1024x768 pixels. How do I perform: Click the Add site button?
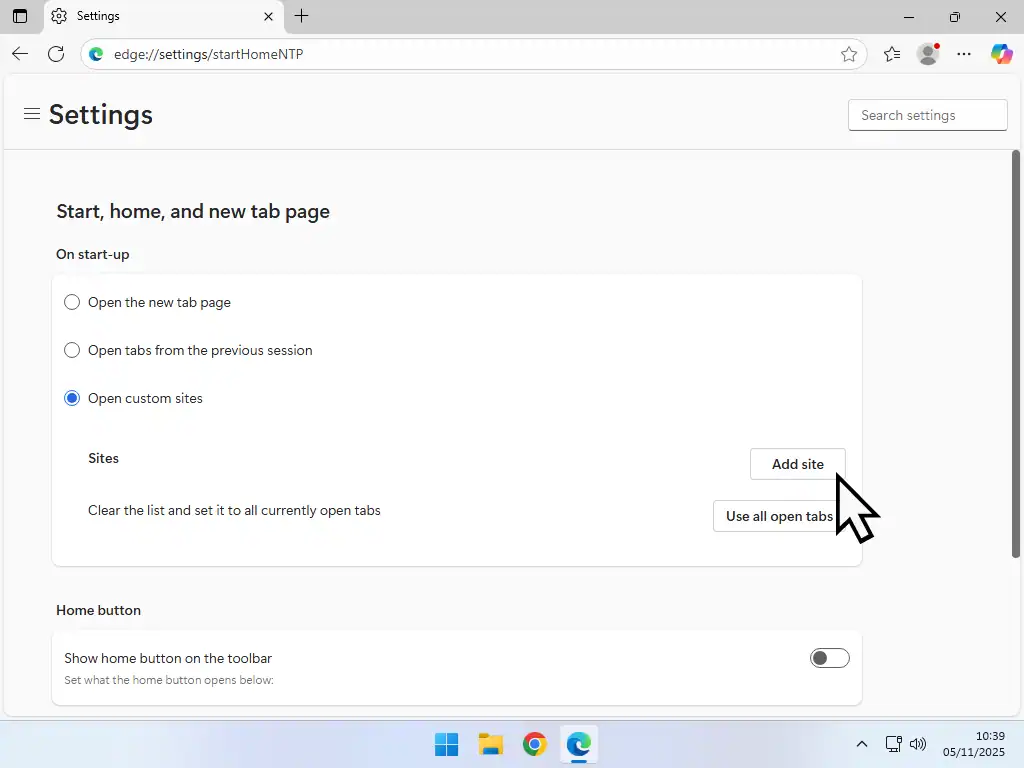[x=797, y=464]
